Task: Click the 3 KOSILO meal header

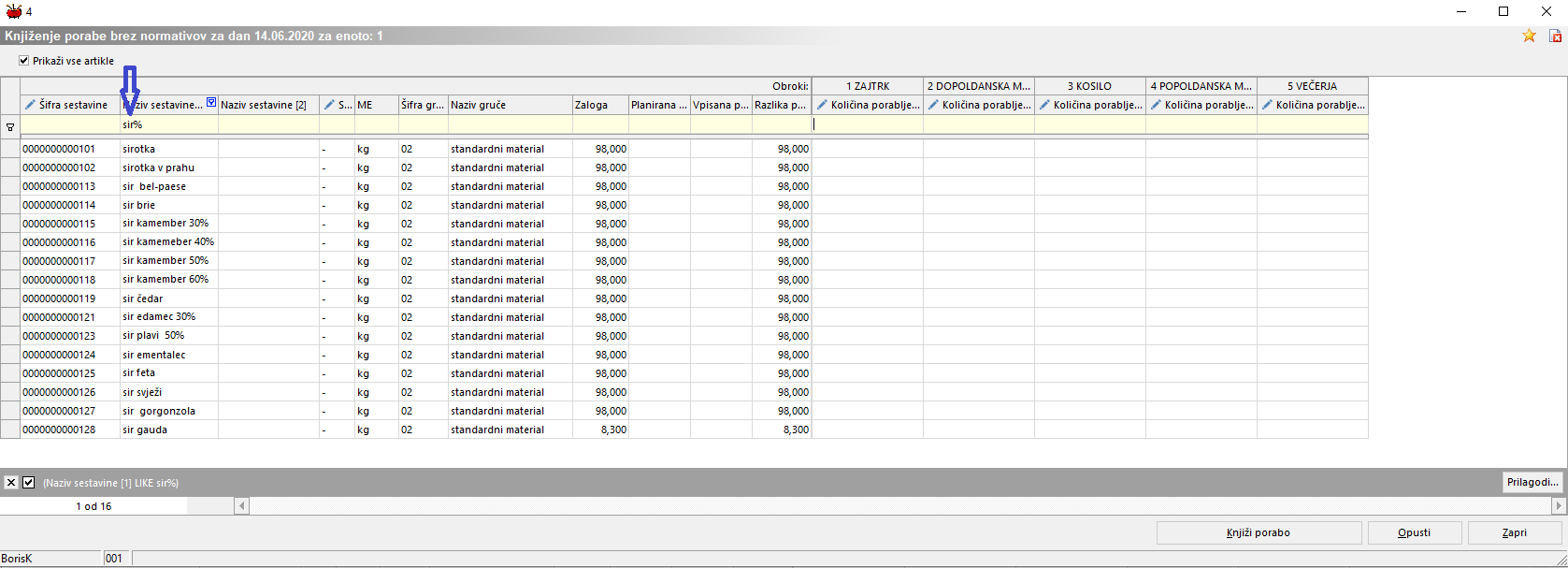Action: 1090,86
